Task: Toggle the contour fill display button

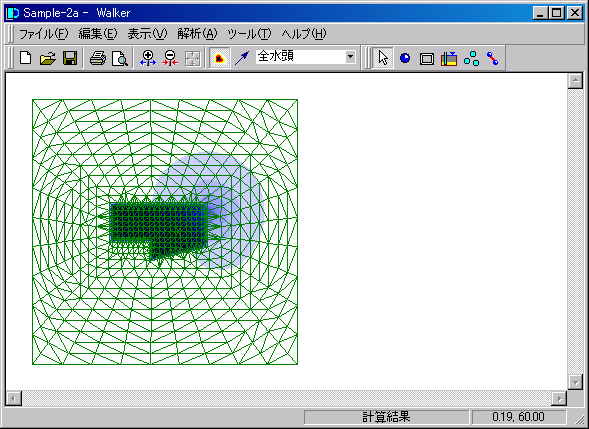Action: coord(220,58)
